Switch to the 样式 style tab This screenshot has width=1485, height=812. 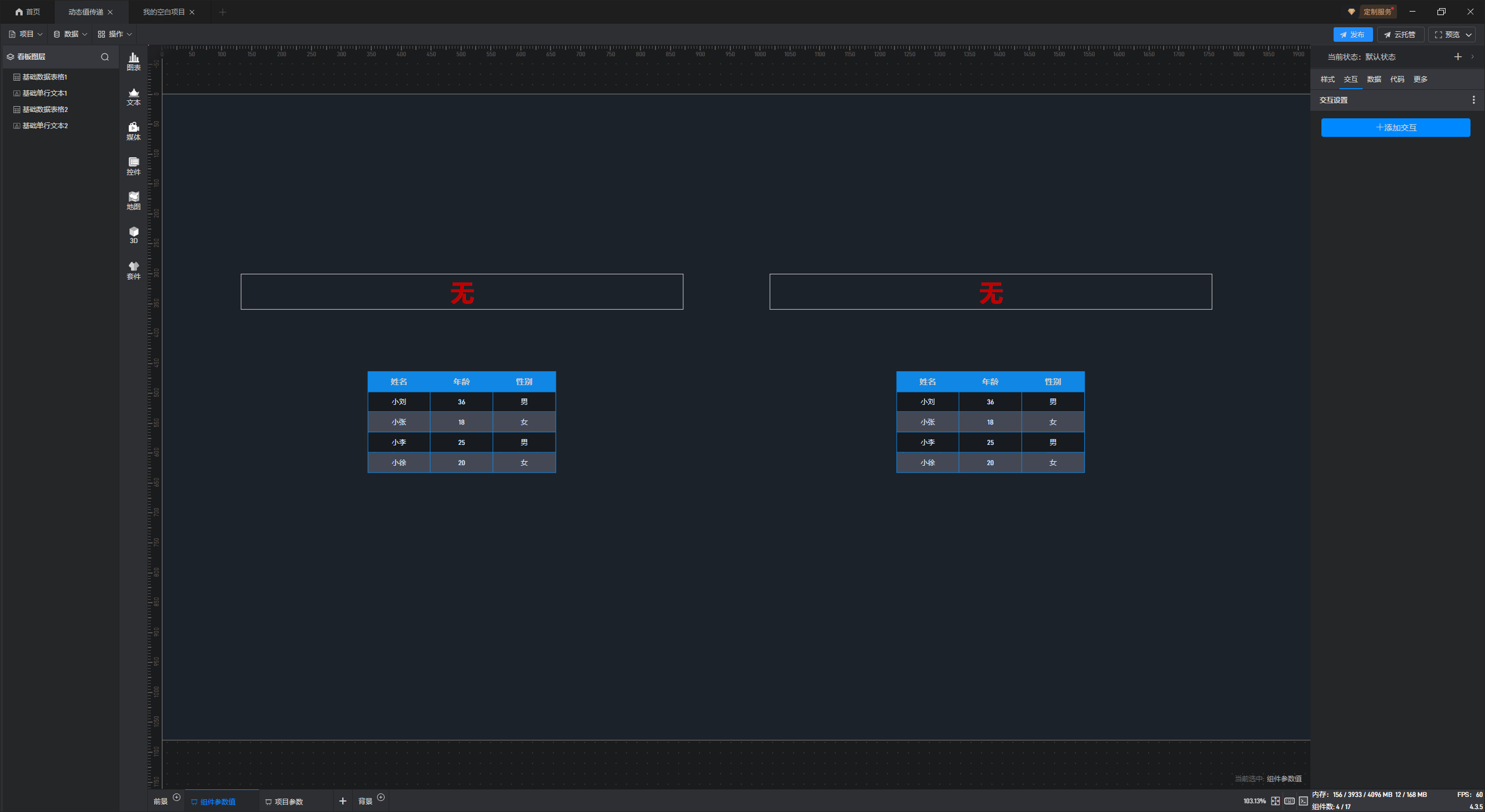[x=1327, y=79]
